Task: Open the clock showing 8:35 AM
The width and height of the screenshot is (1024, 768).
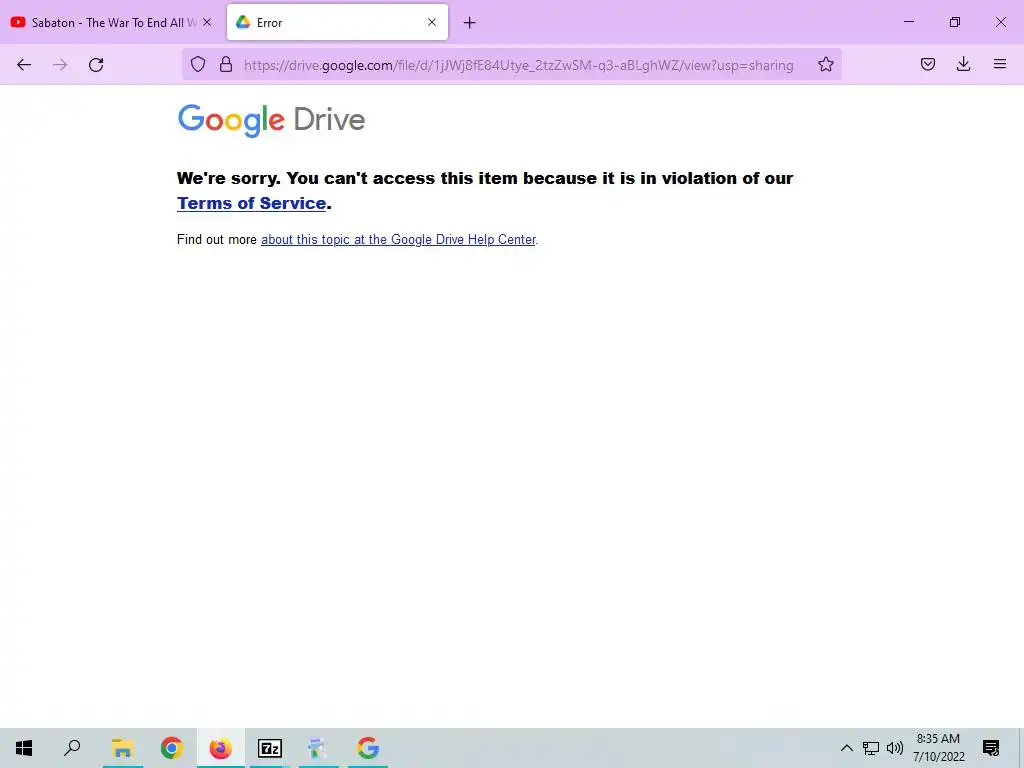Action: click(938, 748)
